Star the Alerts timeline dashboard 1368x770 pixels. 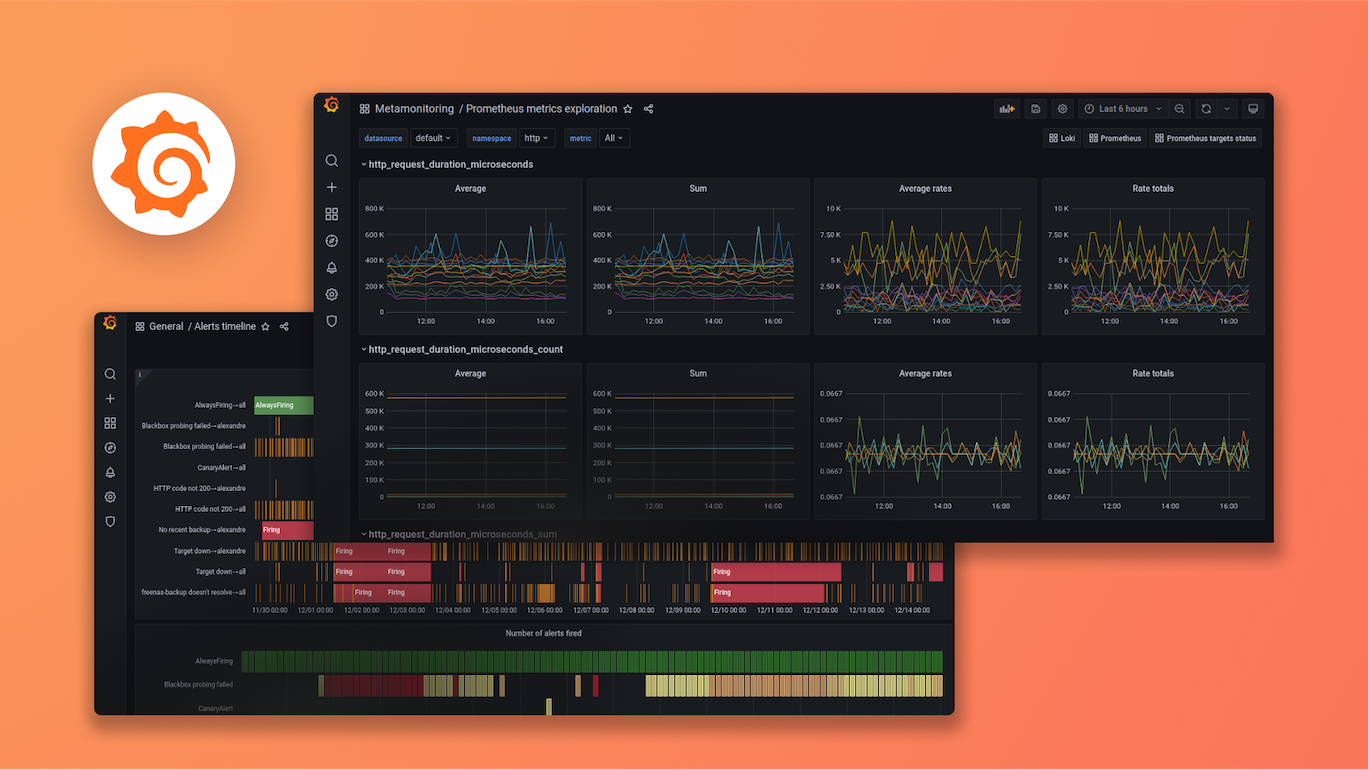(x=265, y=326)
